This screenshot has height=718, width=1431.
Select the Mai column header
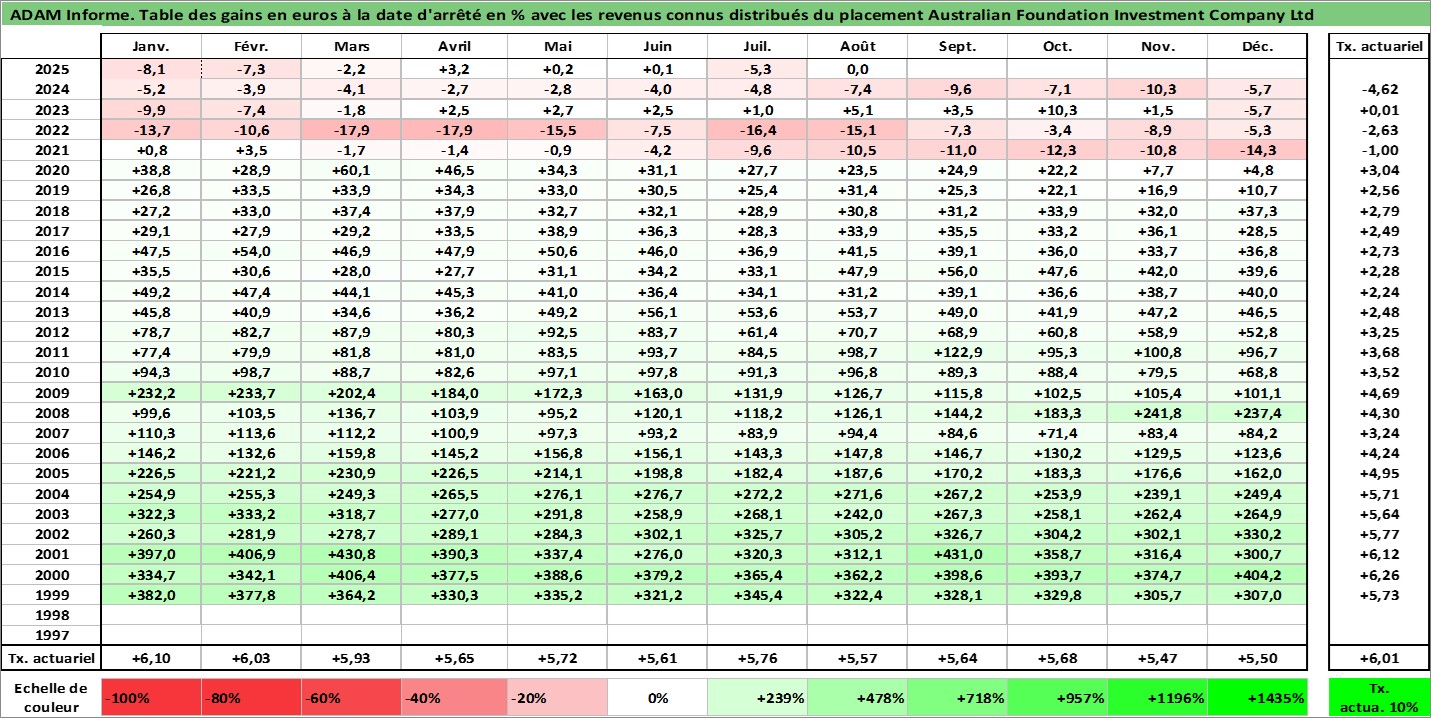557,46
